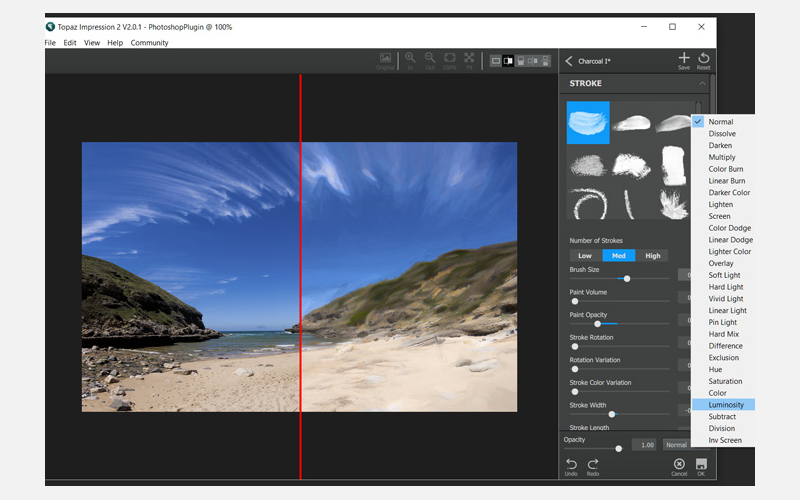Click the red split-view divider line
Screen dimensions: 800x500
pyautogui.click(x=301, y=277)
